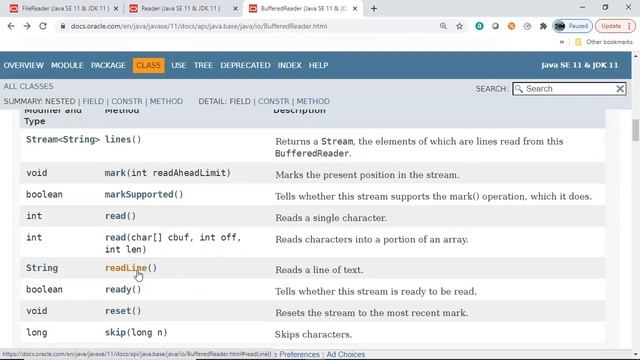The width and height of the screenshot is (640, 360).
Task: Clear the search with the X icon
Action: click(x=620, y=89)
